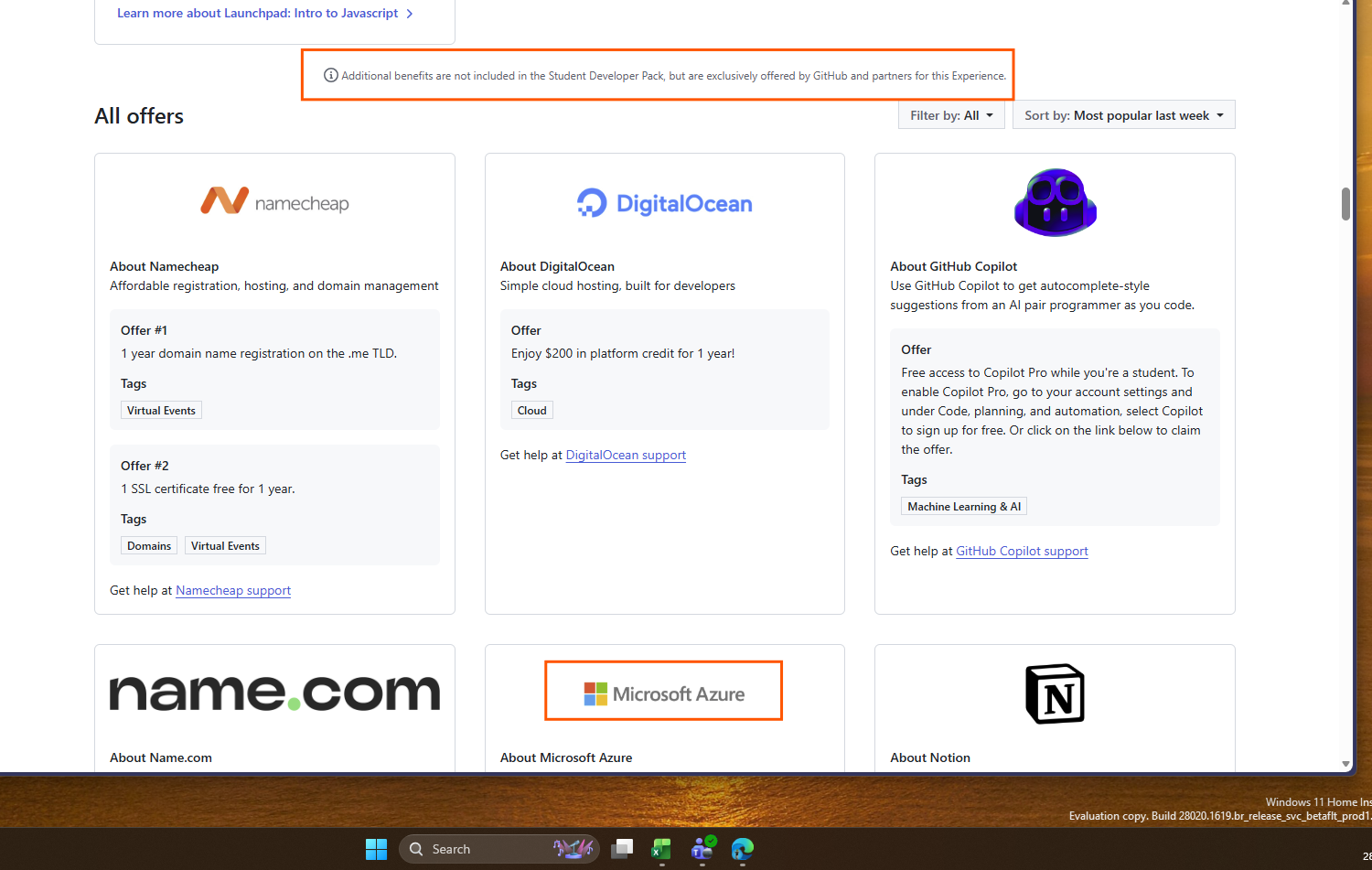This screenshot has width=1372, height=870.
Task: Click the page vertical scrollbar thumb
Action: point(1345,204)
